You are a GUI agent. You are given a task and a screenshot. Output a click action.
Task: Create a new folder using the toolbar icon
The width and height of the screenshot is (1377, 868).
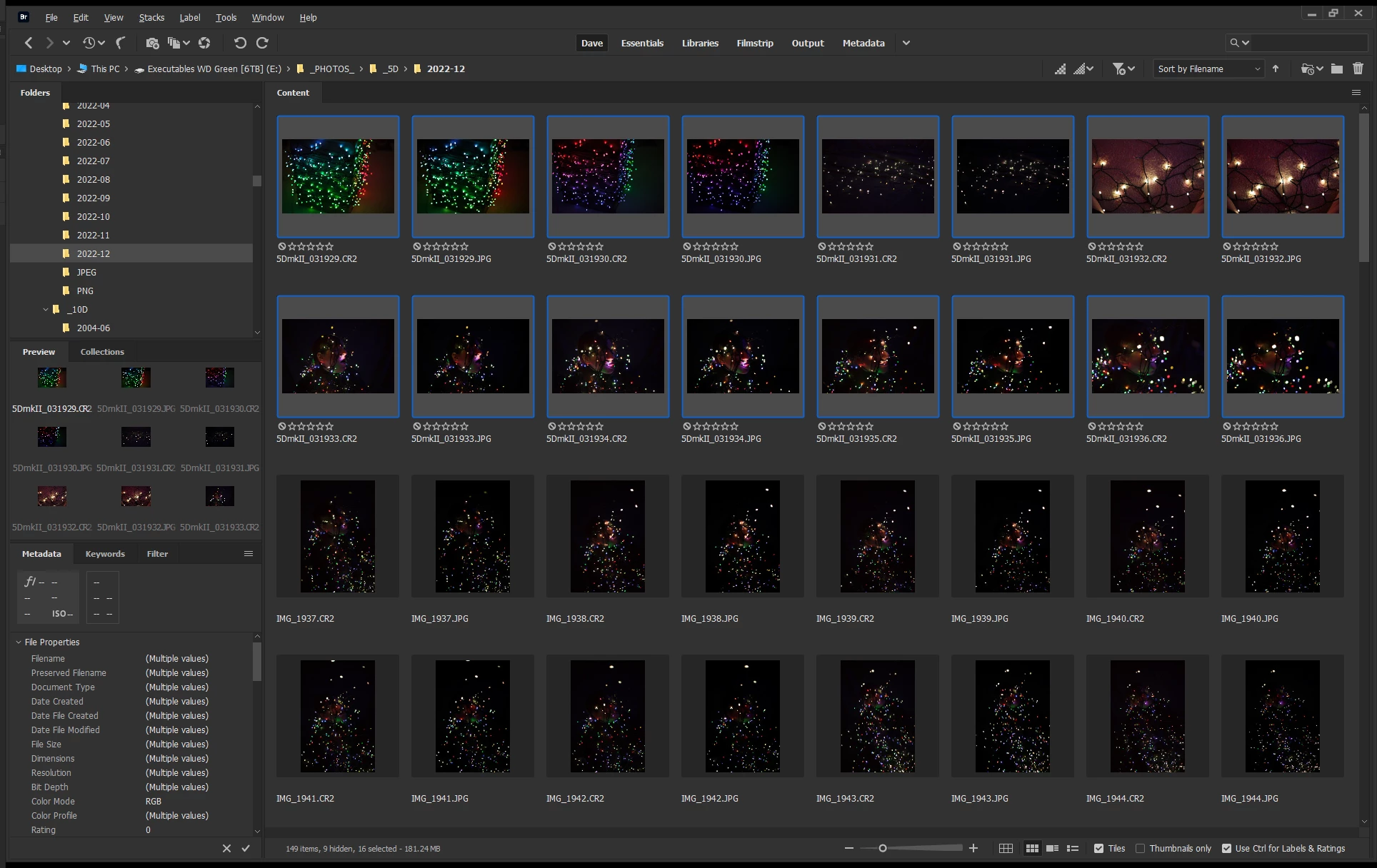1336,69
